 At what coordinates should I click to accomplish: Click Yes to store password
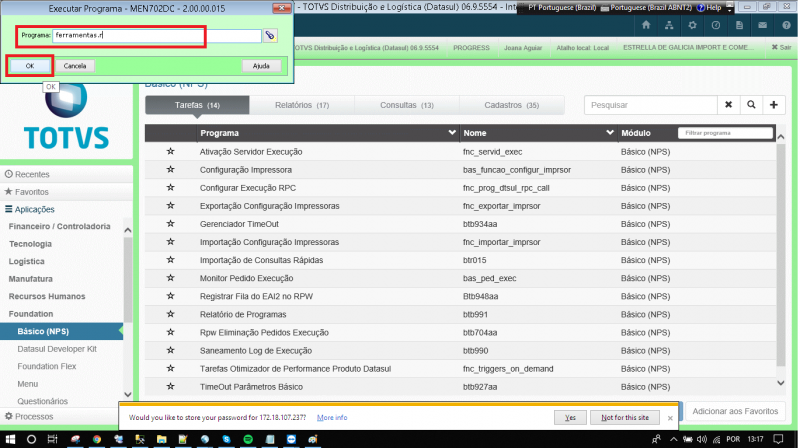(x=570, y=417)
